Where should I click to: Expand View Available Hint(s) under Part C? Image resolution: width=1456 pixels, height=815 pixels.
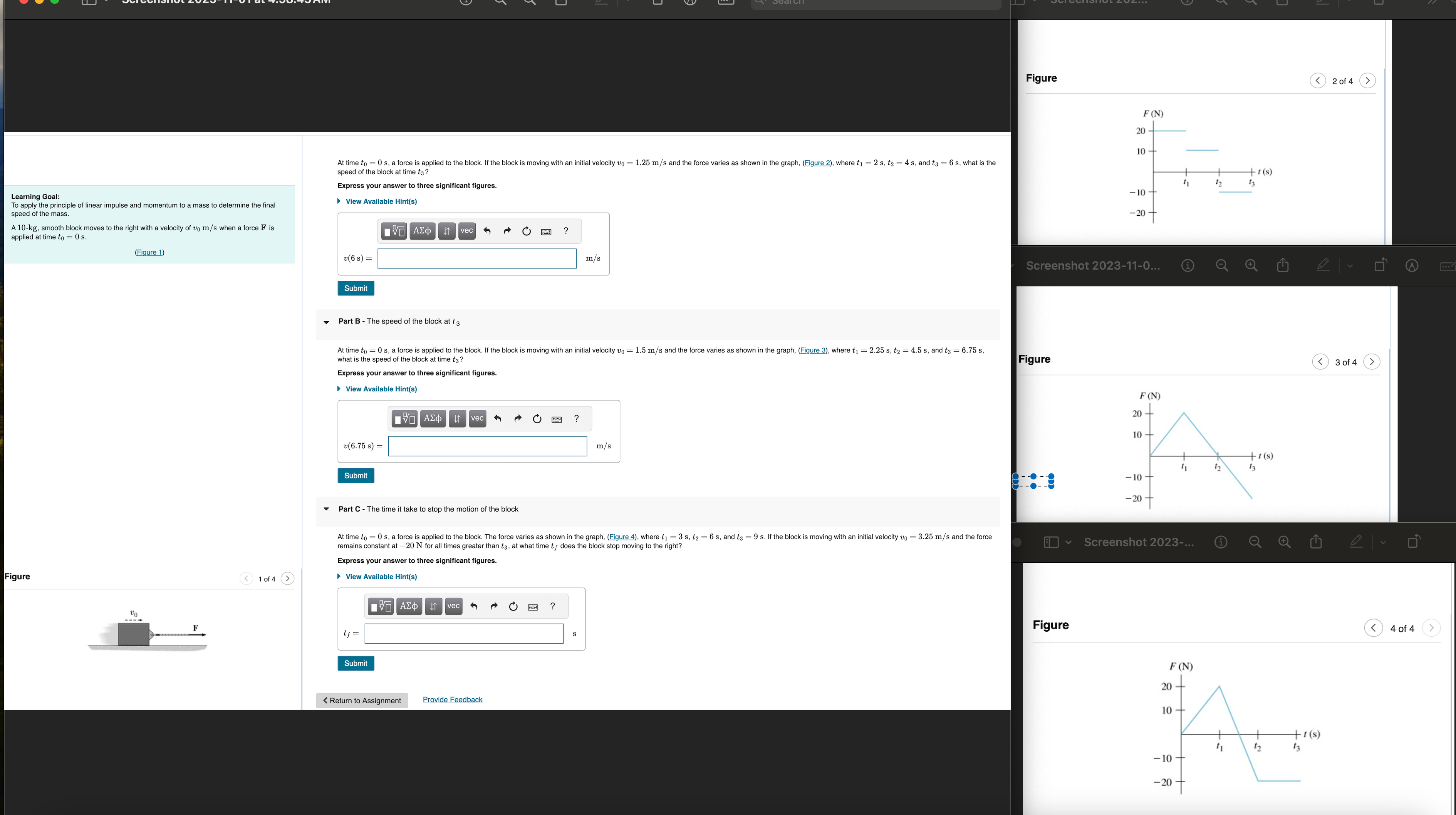coord(381,577)
